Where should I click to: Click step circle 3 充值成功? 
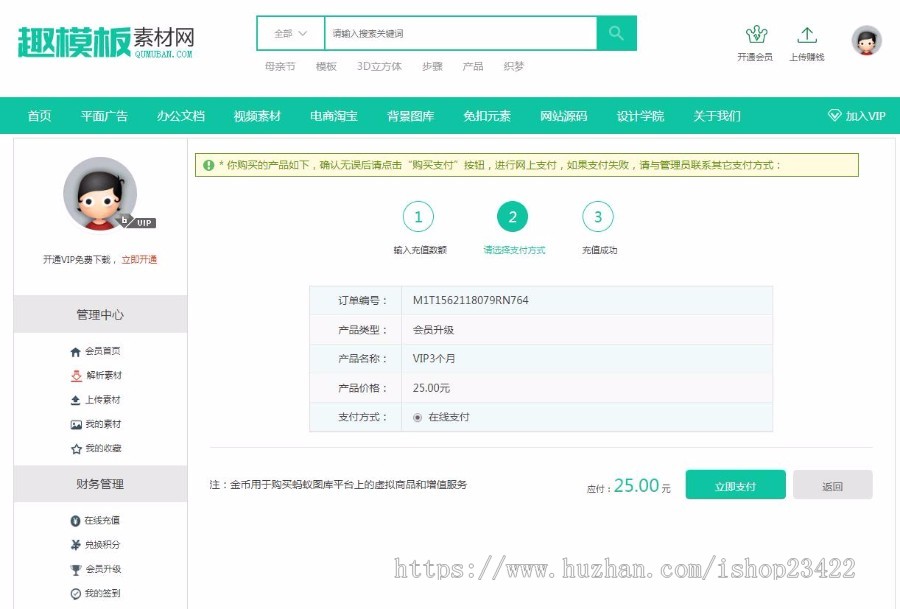pos(597,216)
